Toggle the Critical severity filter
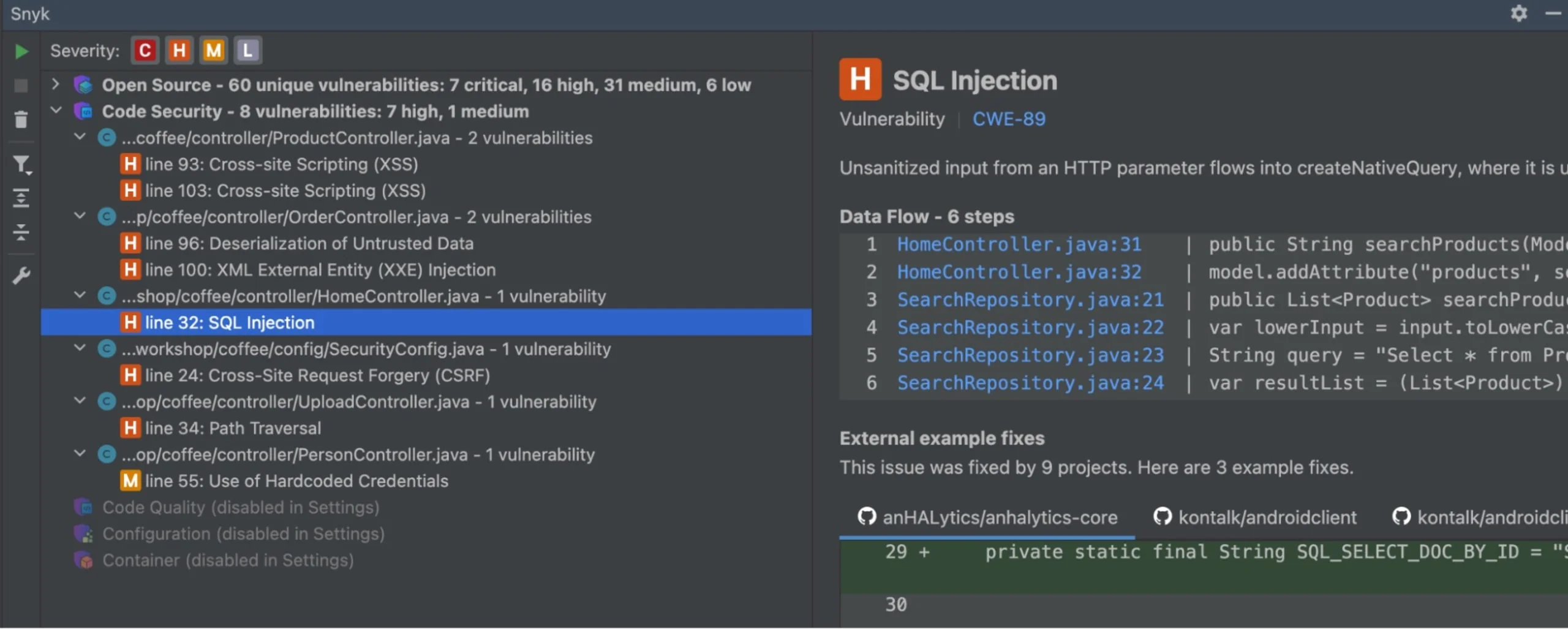The width and height of the screenshot is (1568, 629). click(x=145, y=50)
